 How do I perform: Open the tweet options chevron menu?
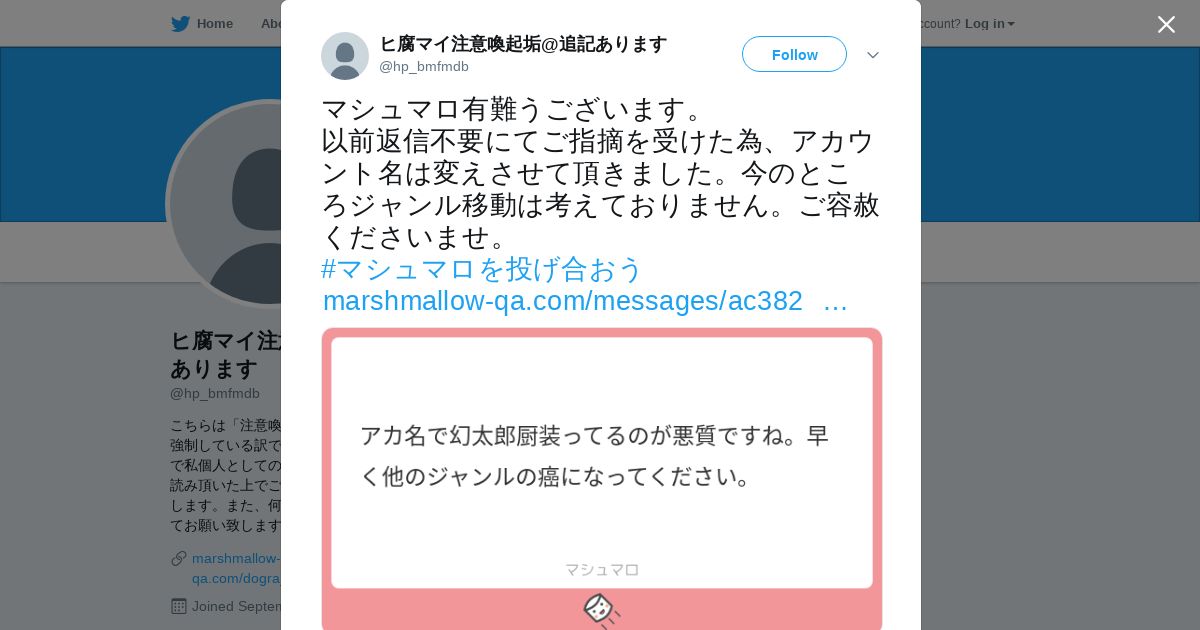click(x=872, y=55)
